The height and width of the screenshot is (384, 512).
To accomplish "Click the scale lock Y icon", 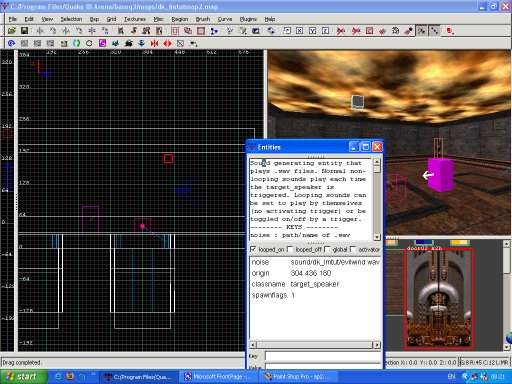I will [313, 31].
